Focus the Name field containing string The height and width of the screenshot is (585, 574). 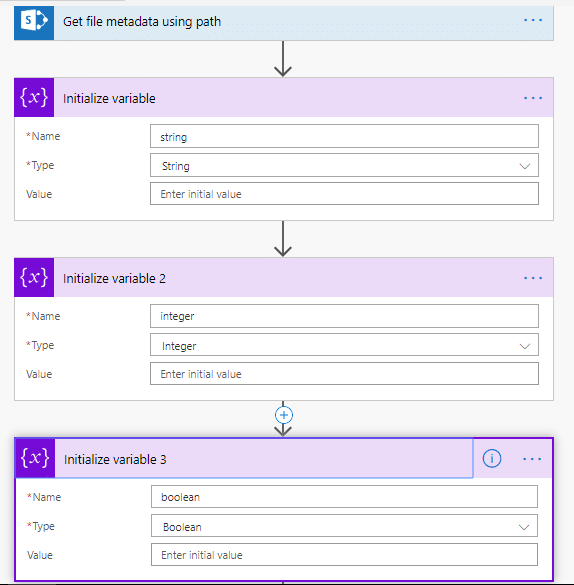344,137
